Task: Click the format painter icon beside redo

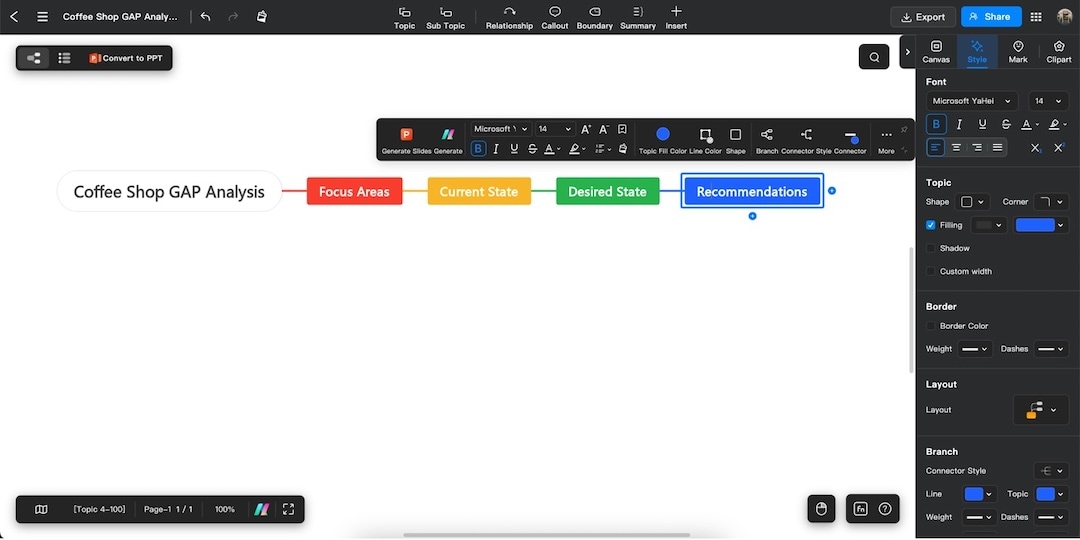Action: (262, 17)
